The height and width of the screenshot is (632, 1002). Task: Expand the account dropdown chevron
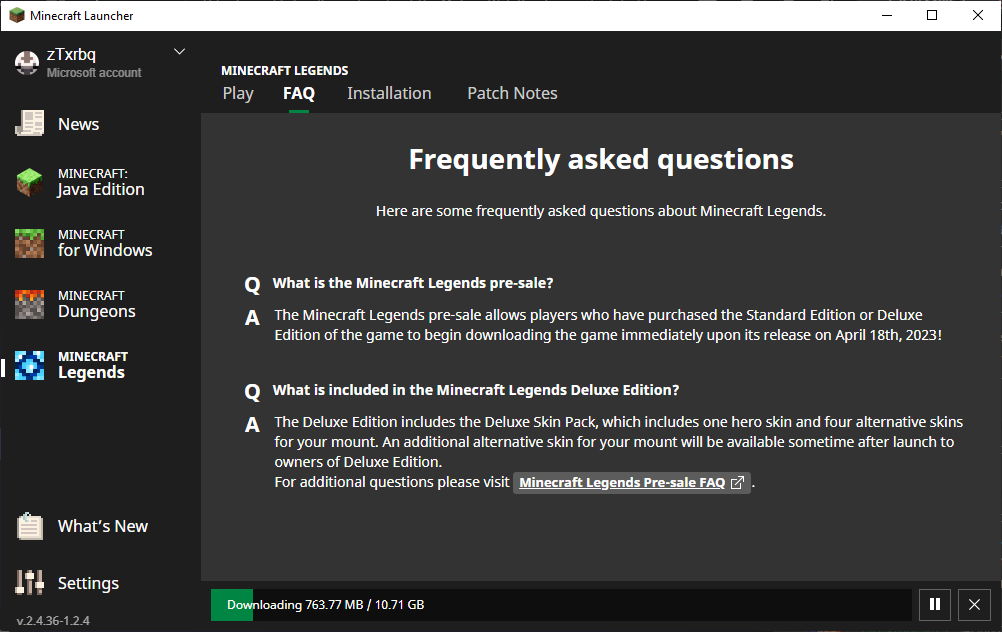[x=180, y=51]
